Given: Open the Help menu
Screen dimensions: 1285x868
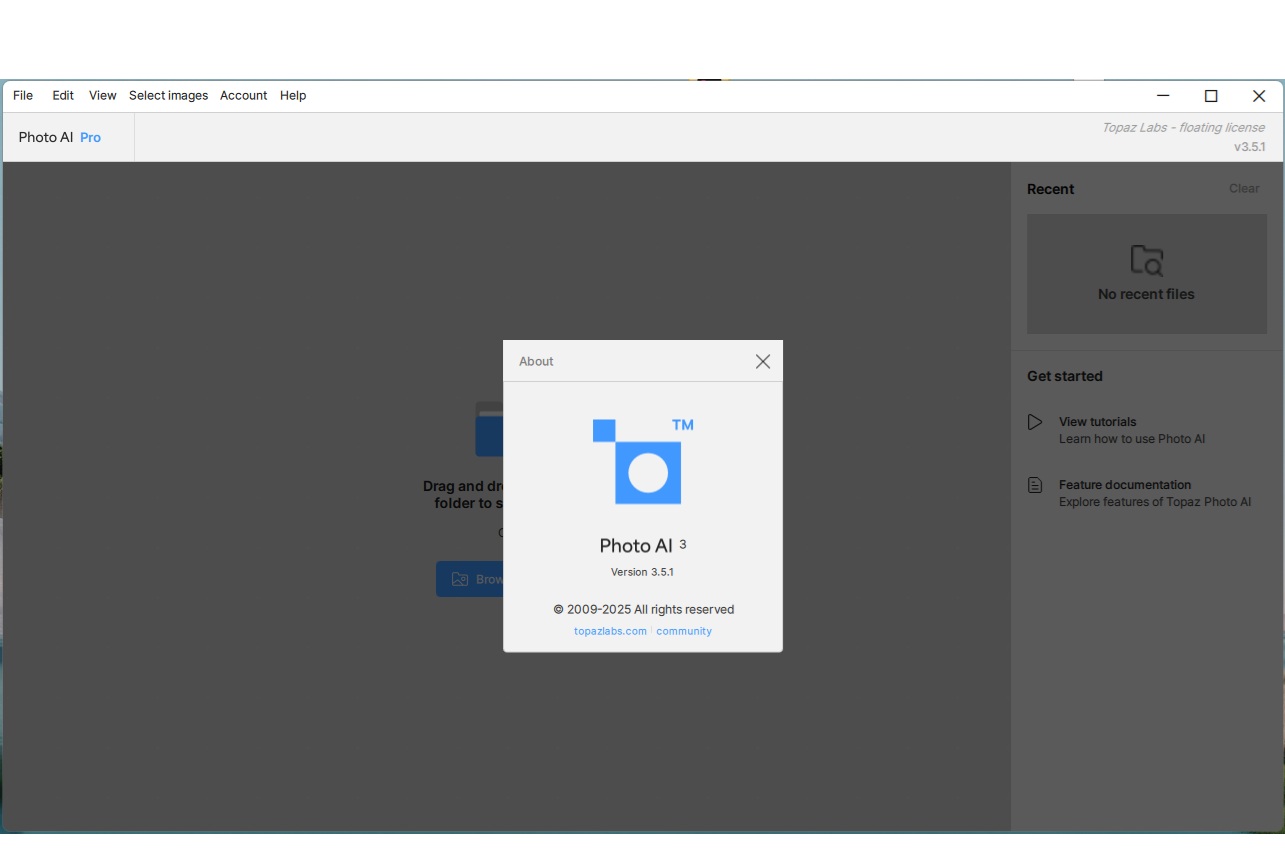Looking at the screenshot, I should (x=293, y=96).
